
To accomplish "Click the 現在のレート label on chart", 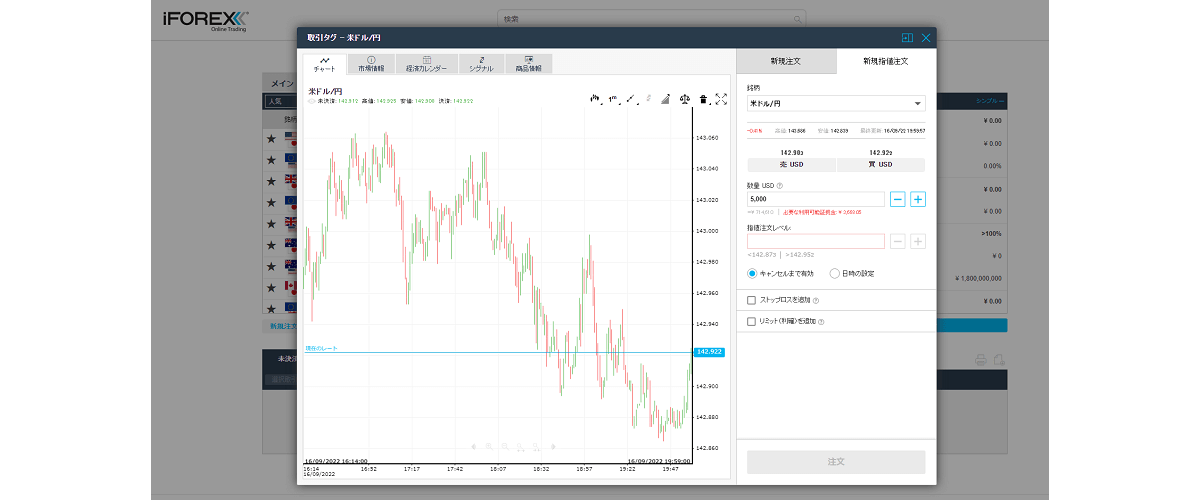I will tap(321, 348).
